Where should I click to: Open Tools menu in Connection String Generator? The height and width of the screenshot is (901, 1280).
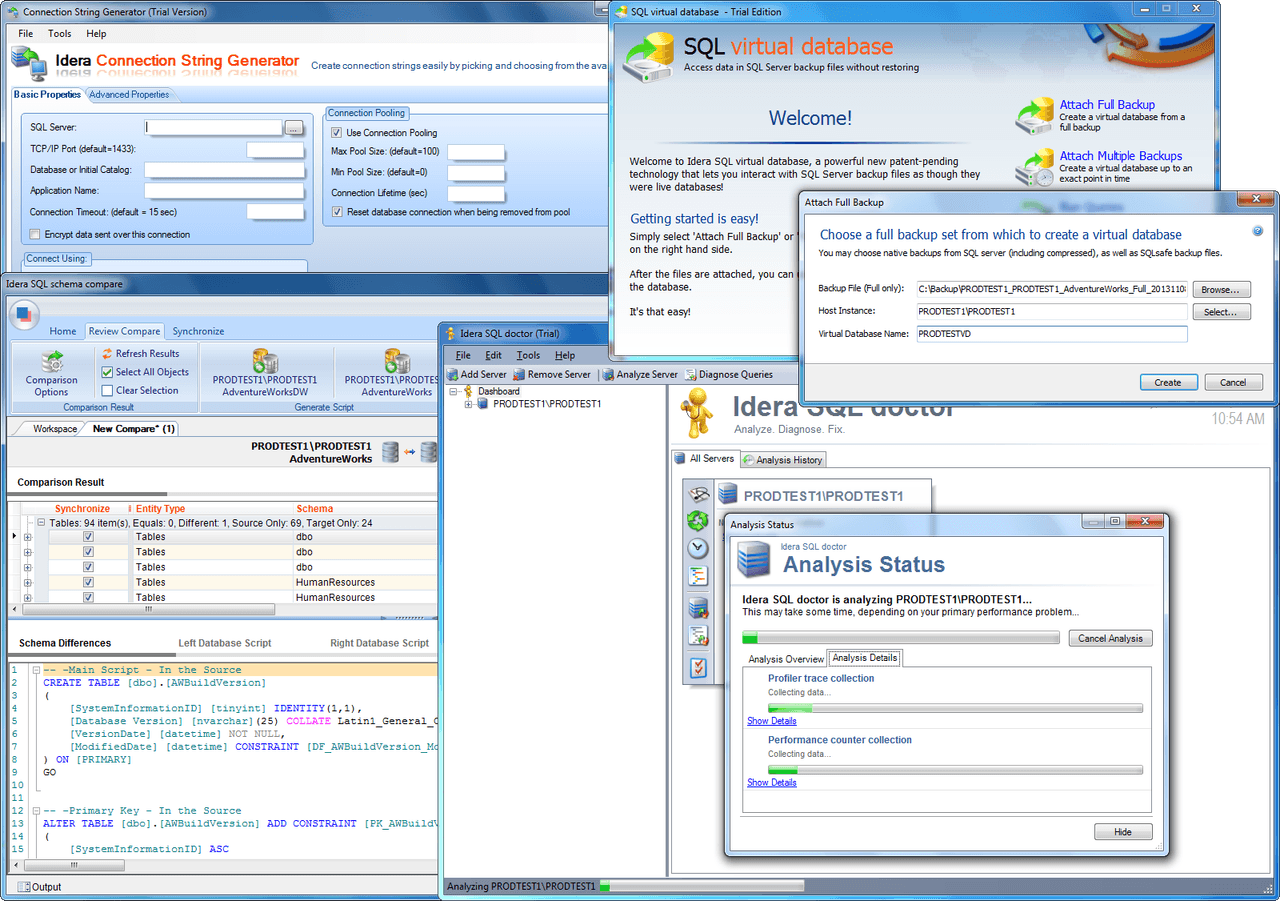click(x=60, y=34)
